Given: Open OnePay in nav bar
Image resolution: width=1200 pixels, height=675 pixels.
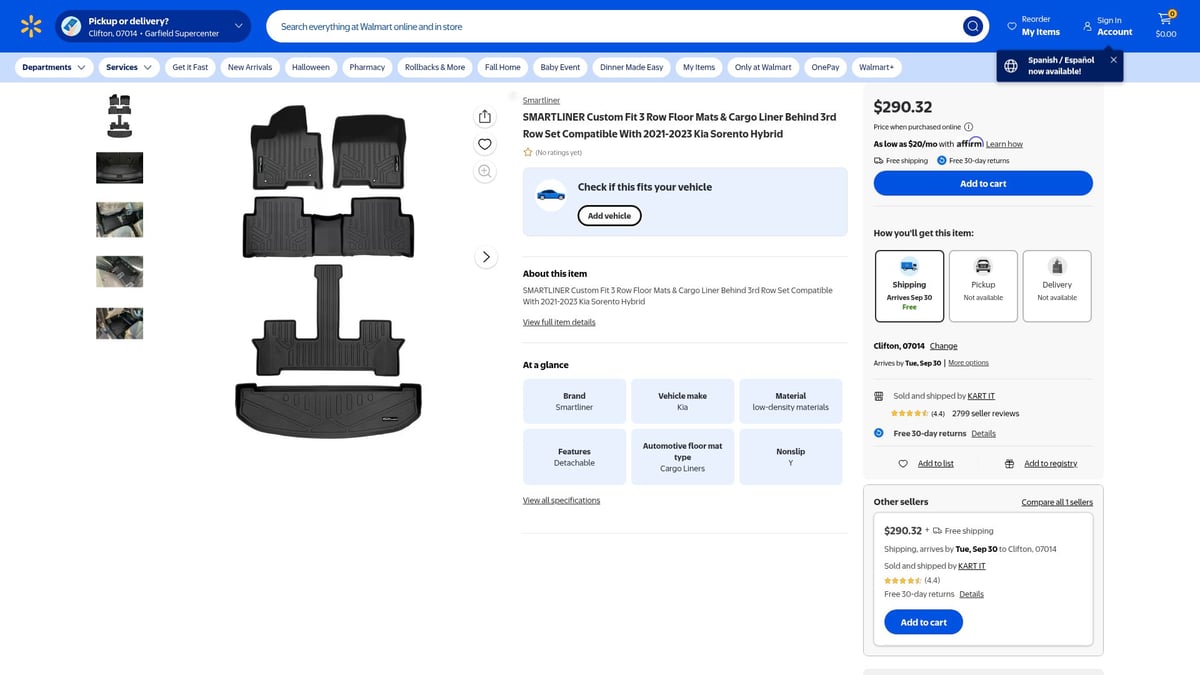Looking at the screenshot, I should (825, 67).
